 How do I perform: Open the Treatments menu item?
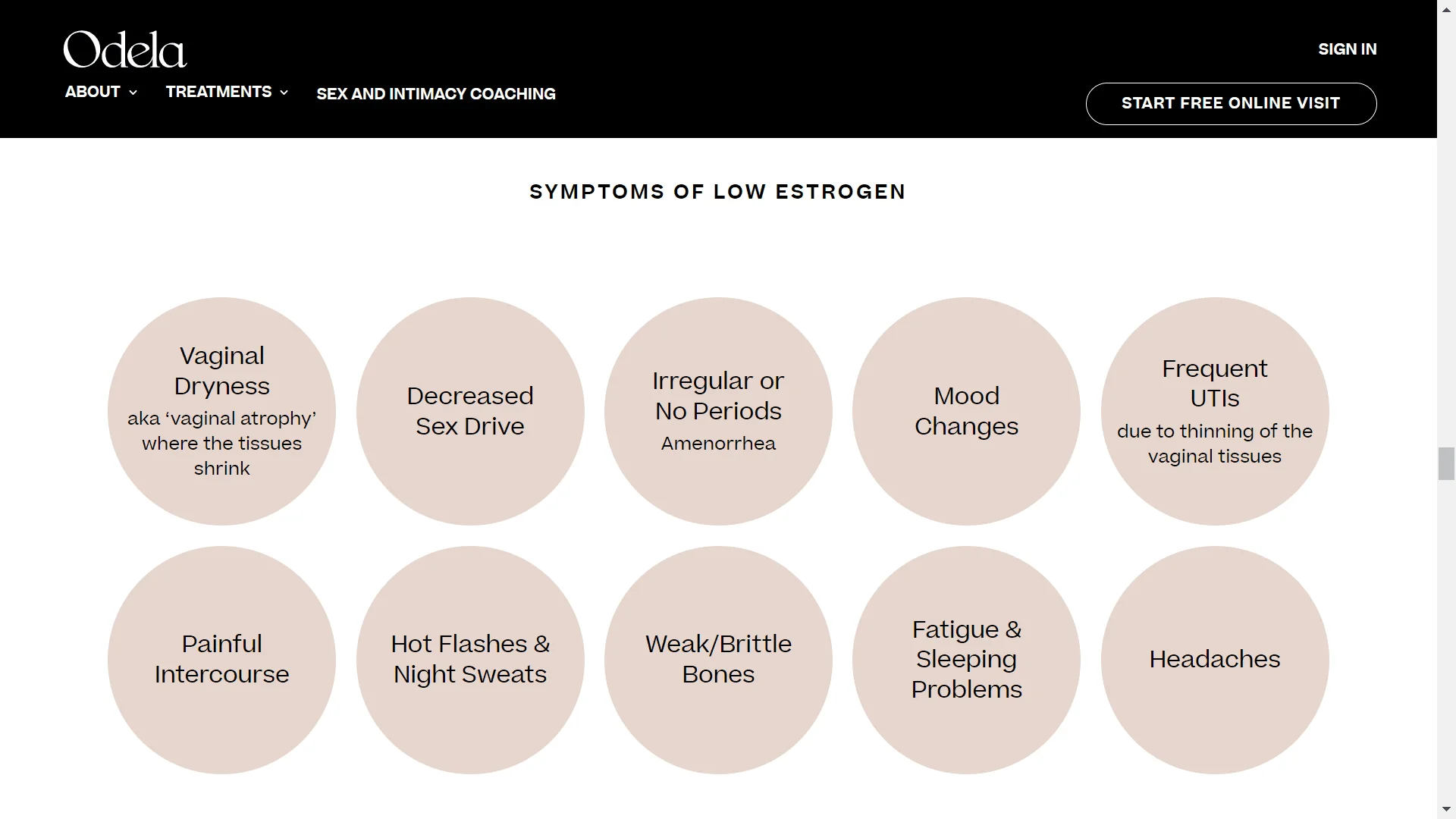[218, 92]
